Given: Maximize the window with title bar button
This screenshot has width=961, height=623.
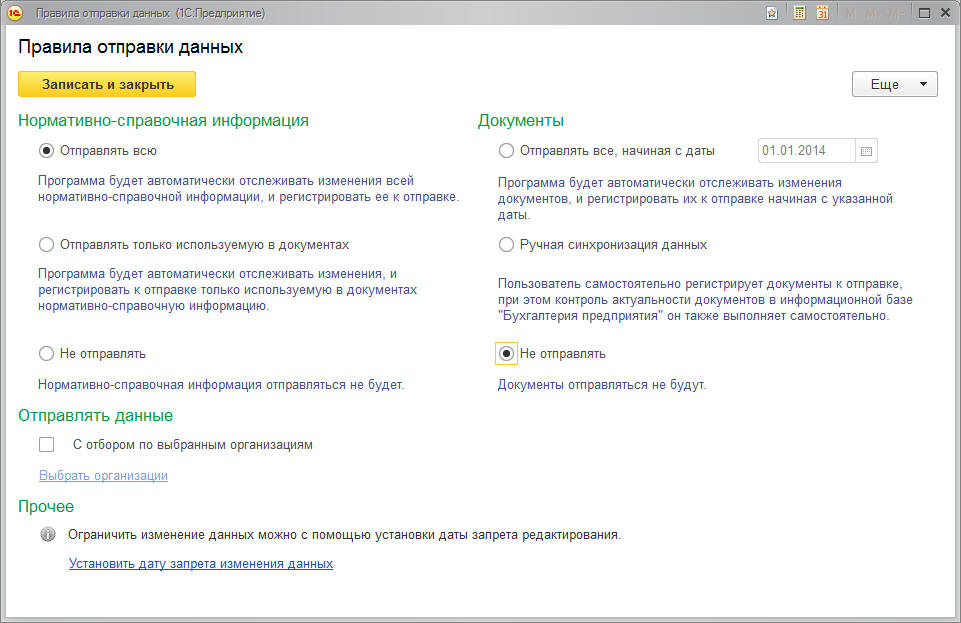Looking at the screenshot, I should pyautogui.click(x=923, y=13).
